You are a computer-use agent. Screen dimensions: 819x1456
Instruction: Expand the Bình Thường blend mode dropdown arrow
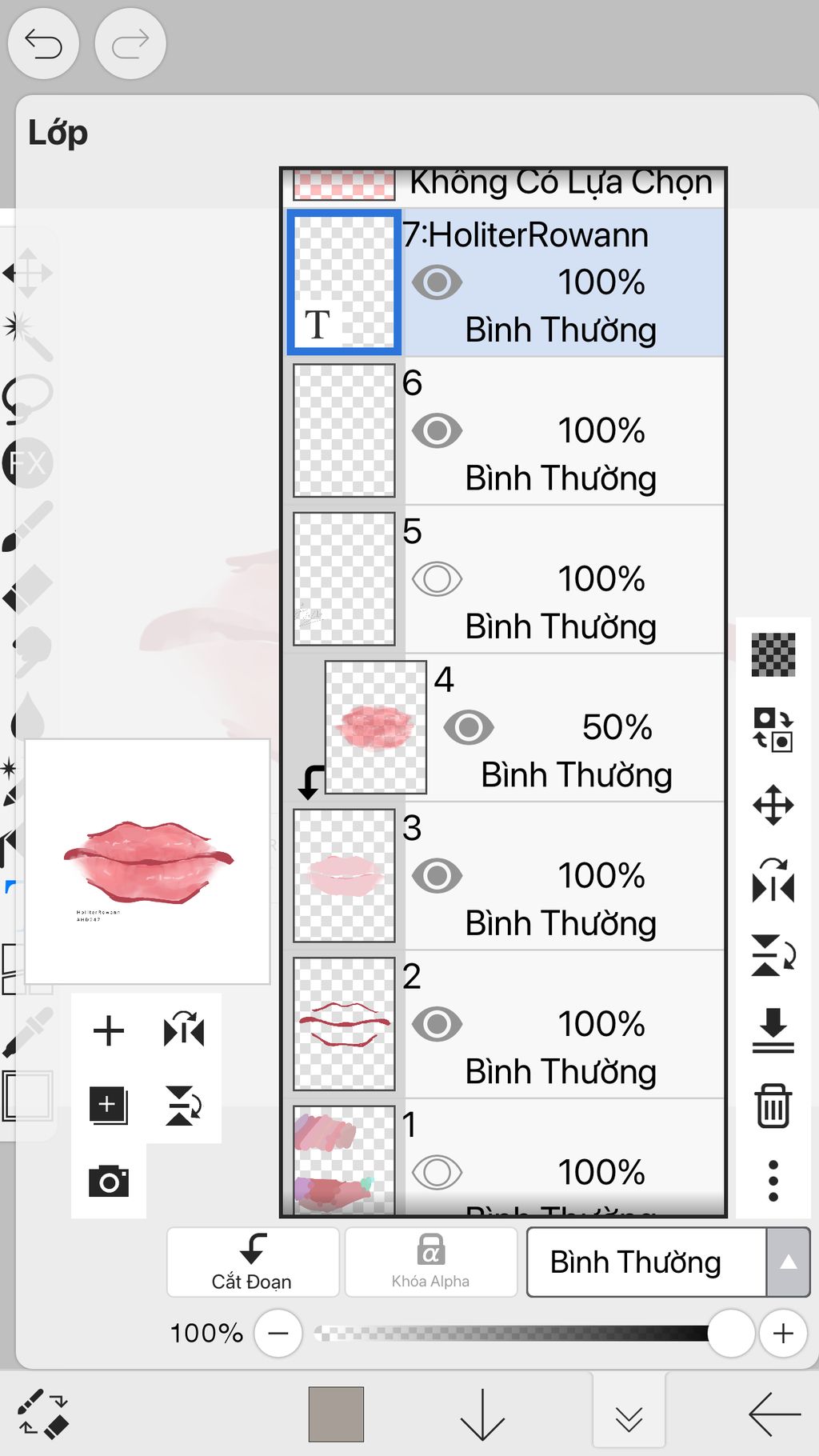tap(788, 1262)
